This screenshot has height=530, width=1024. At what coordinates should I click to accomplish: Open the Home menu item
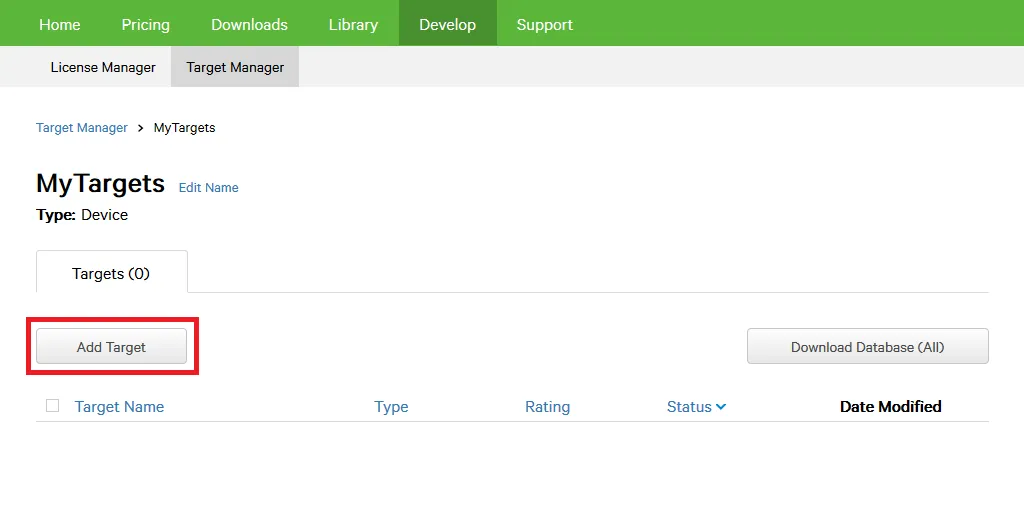(x=59, y=24)
